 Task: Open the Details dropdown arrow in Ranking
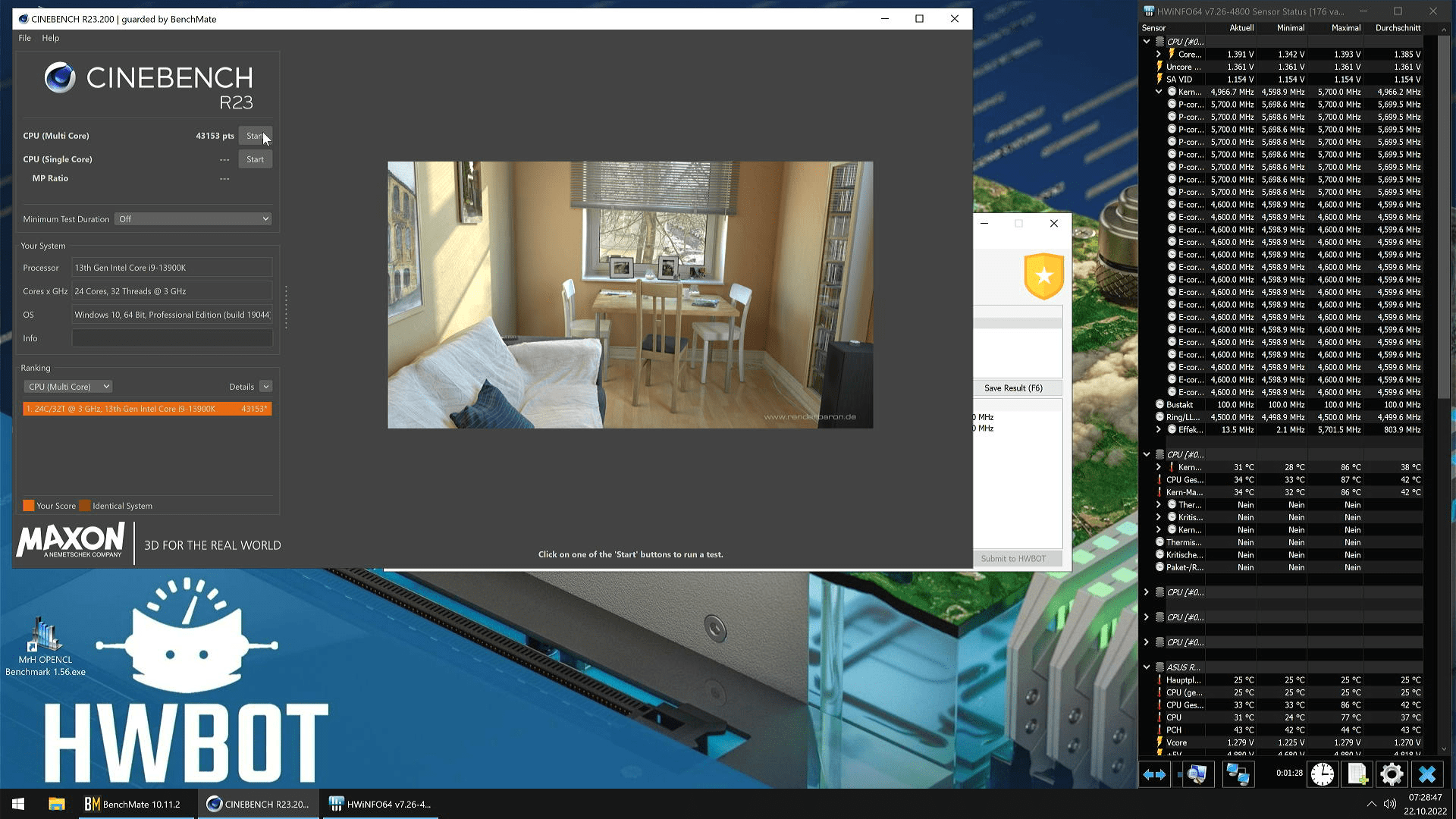(265, 387)
